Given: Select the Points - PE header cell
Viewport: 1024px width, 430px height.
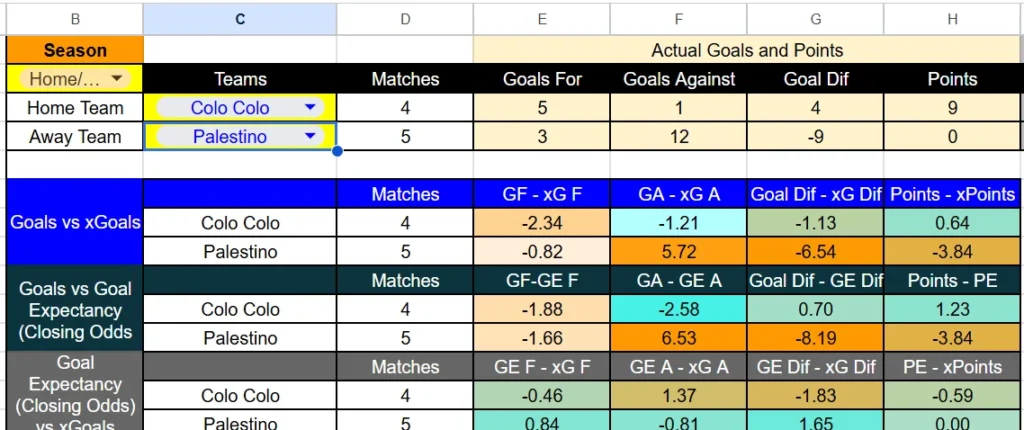Looking at the screenshot, I should tap(953, 281).
